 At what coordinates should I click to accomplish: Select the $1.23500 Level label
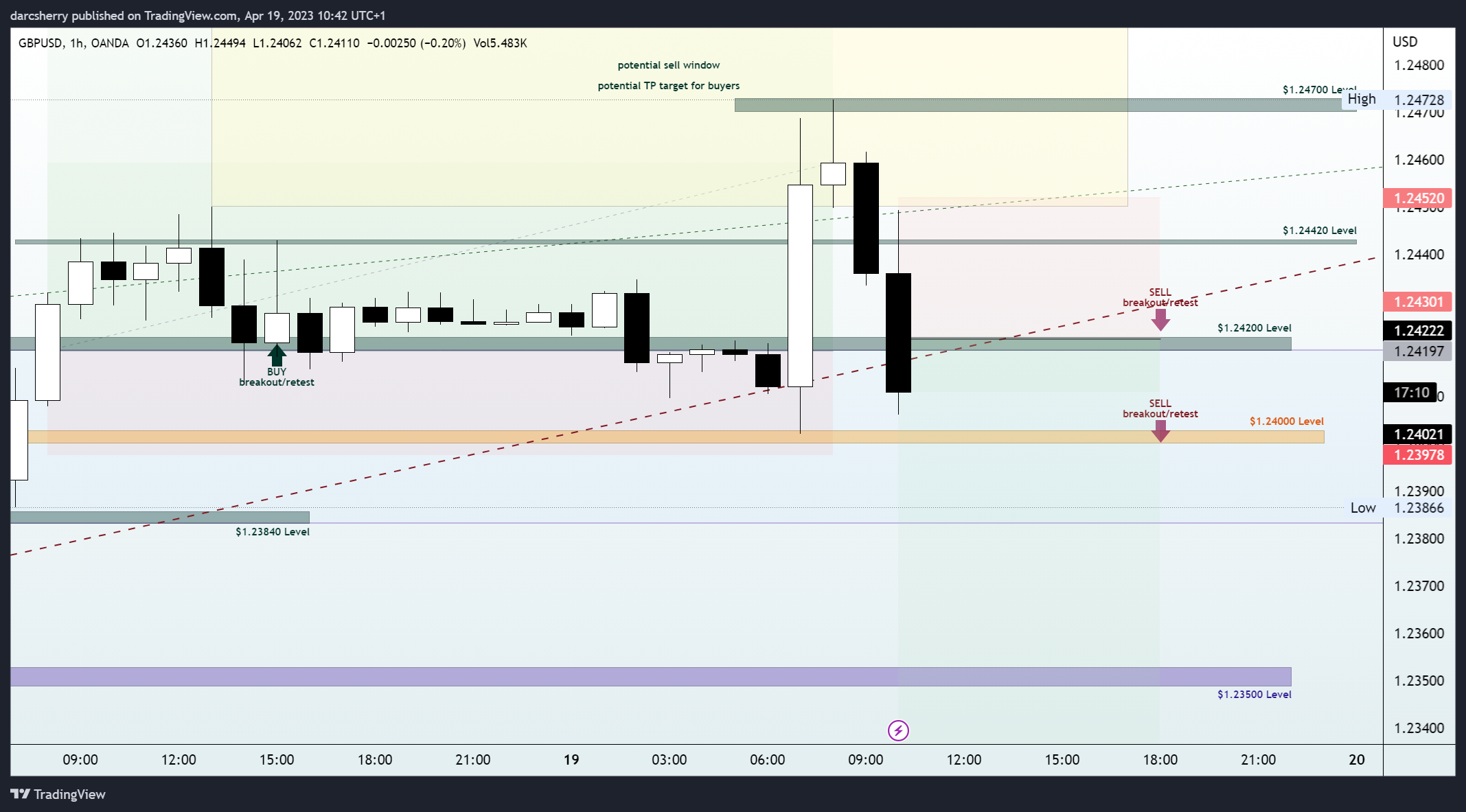(1254, 695)
